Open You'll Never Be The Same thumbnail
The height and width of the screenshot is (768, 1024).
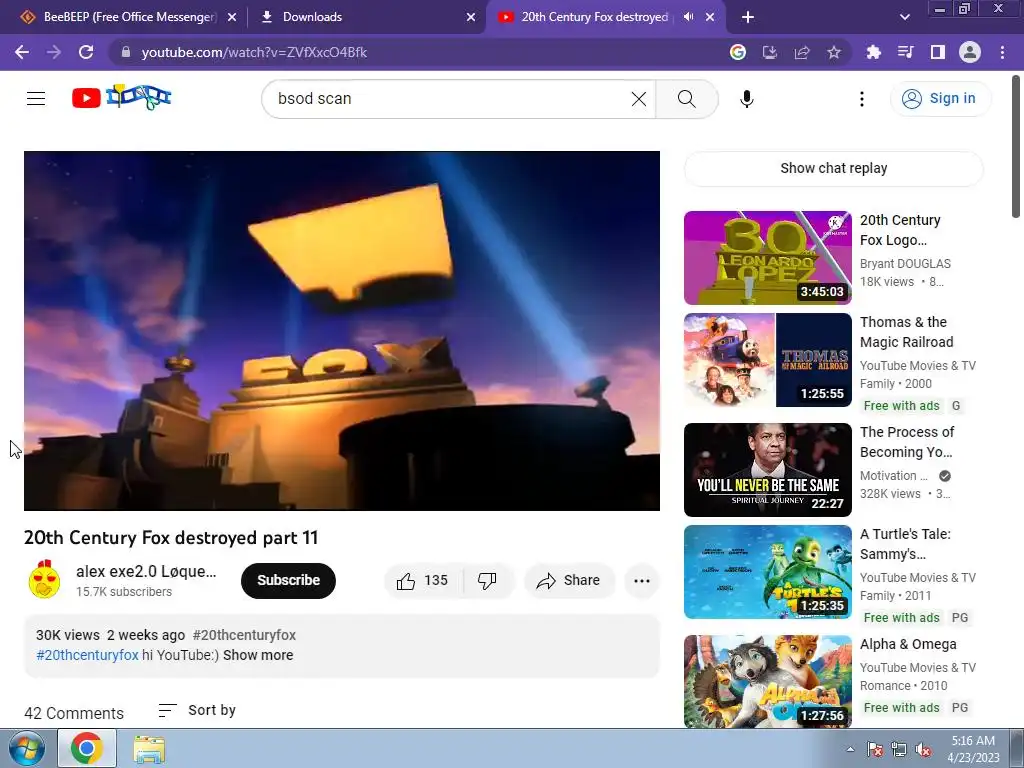(x=767, y=470)
